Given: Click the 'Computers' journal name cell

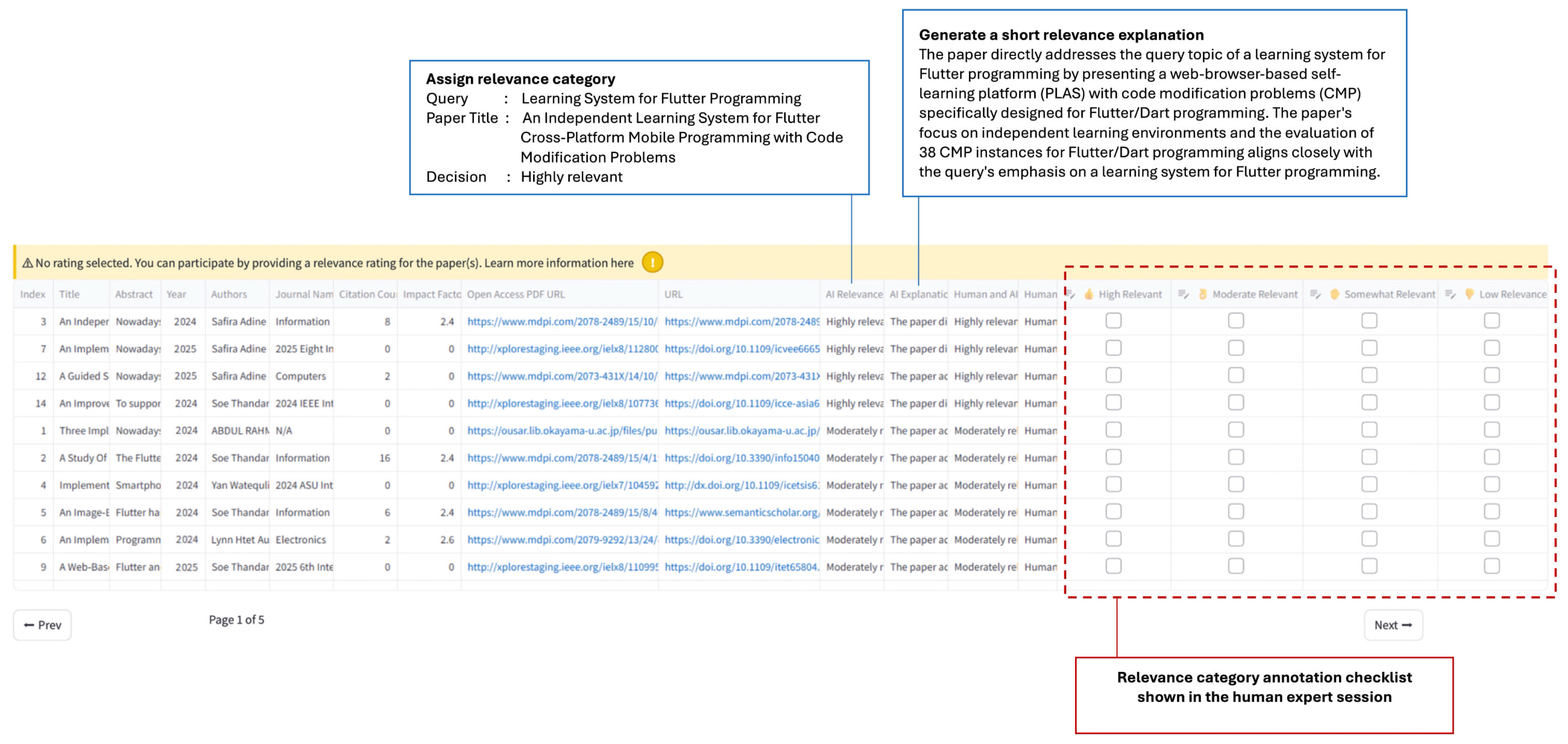Looking at the screenshot, I should [301, 376].
